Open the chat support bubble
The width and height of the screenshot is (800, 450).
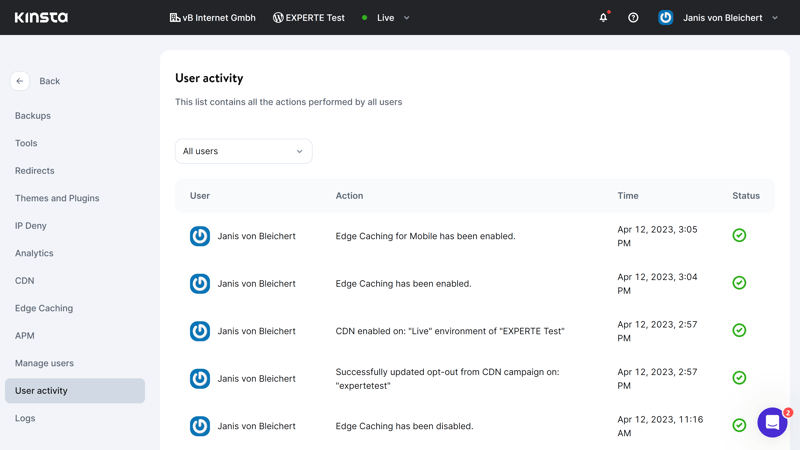click(772, 422)
